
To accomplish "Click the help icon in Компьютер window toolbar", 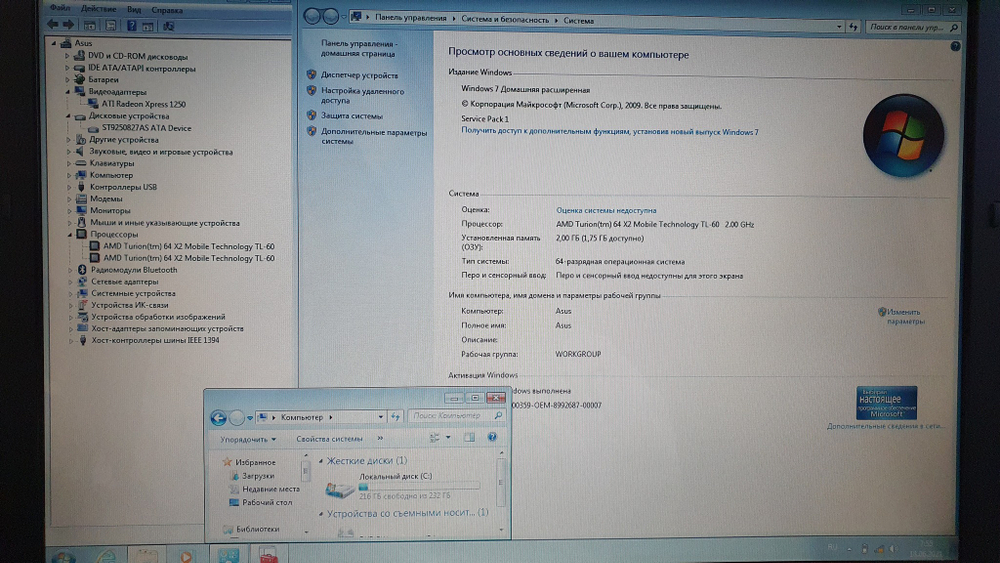I will pos(492,437).
